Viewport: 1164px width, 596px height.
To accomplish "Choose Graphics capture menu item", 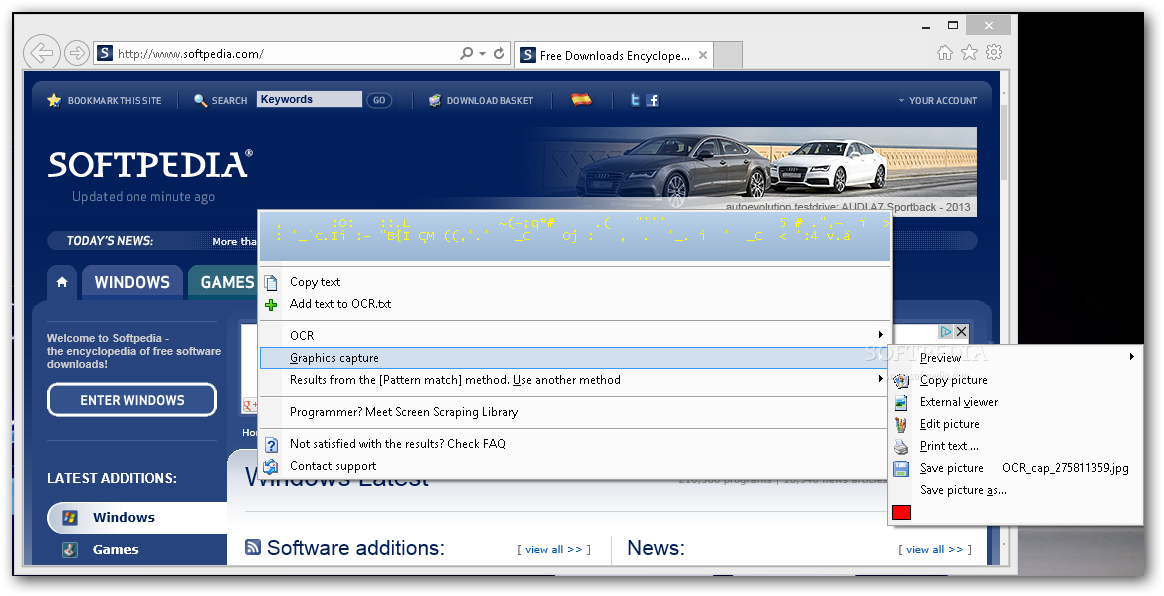I will [575, 358].
